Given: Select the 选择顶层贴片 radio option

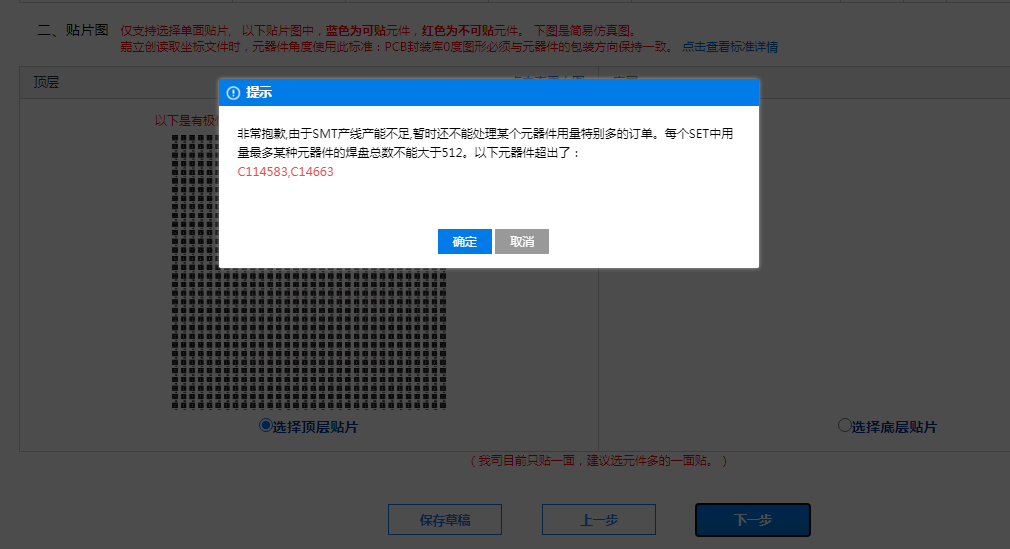Looking at the screenshot, I should [x=265, y=425].
